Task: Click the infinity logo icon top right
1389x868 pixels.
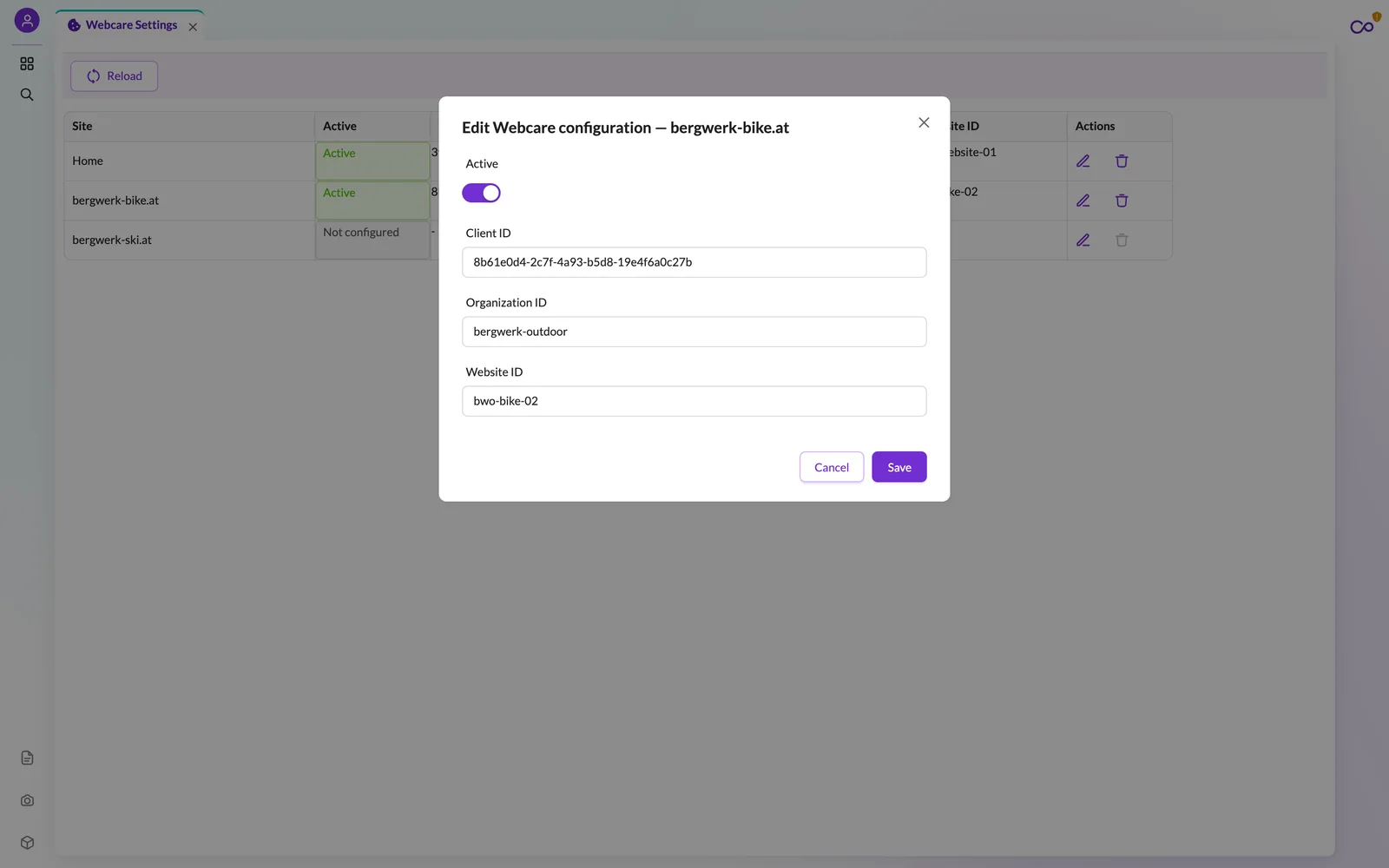Action: (1362, 27)
